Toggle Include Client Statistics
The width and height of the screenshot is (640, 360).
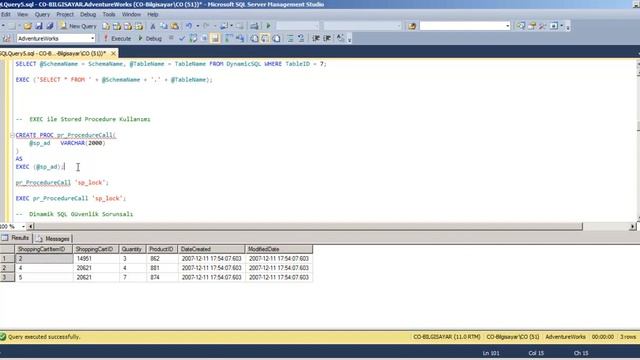pos(240,38)
